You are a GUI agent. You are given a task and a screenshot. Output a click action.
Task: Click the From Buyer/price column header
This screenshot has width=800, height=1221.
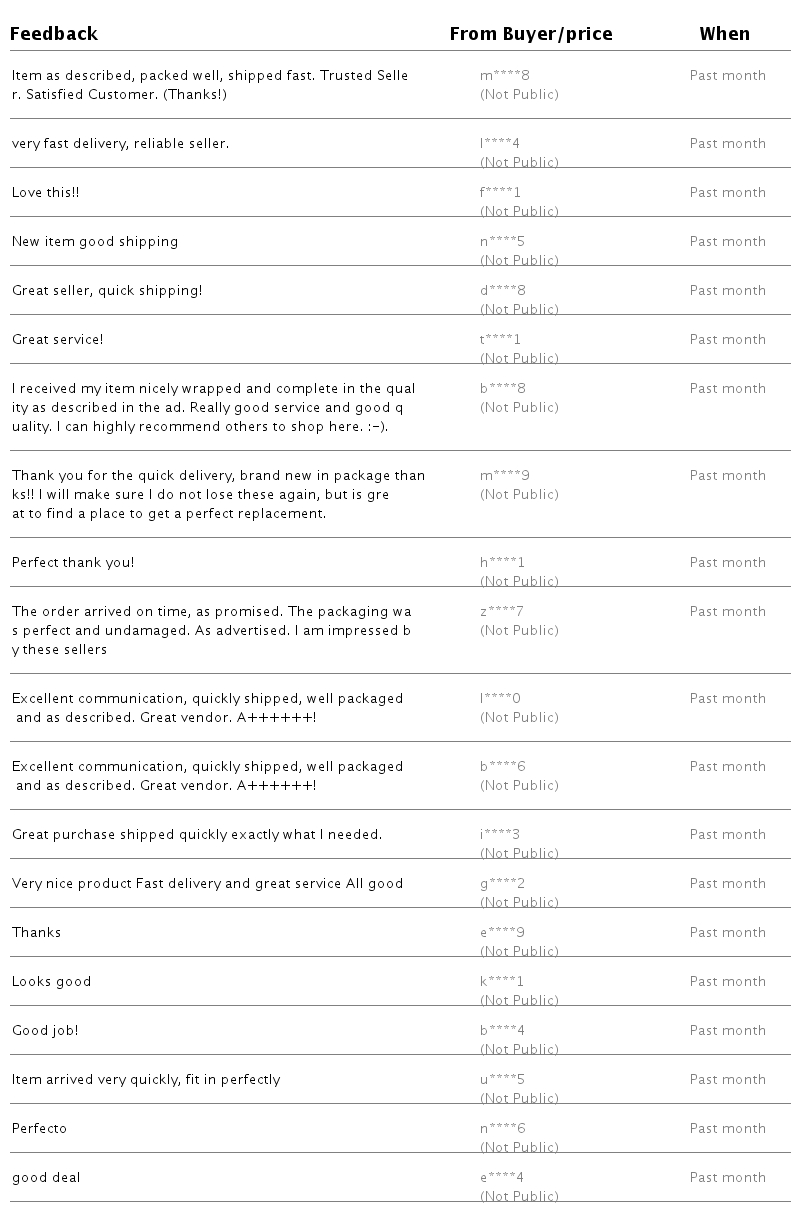[531, 34]
